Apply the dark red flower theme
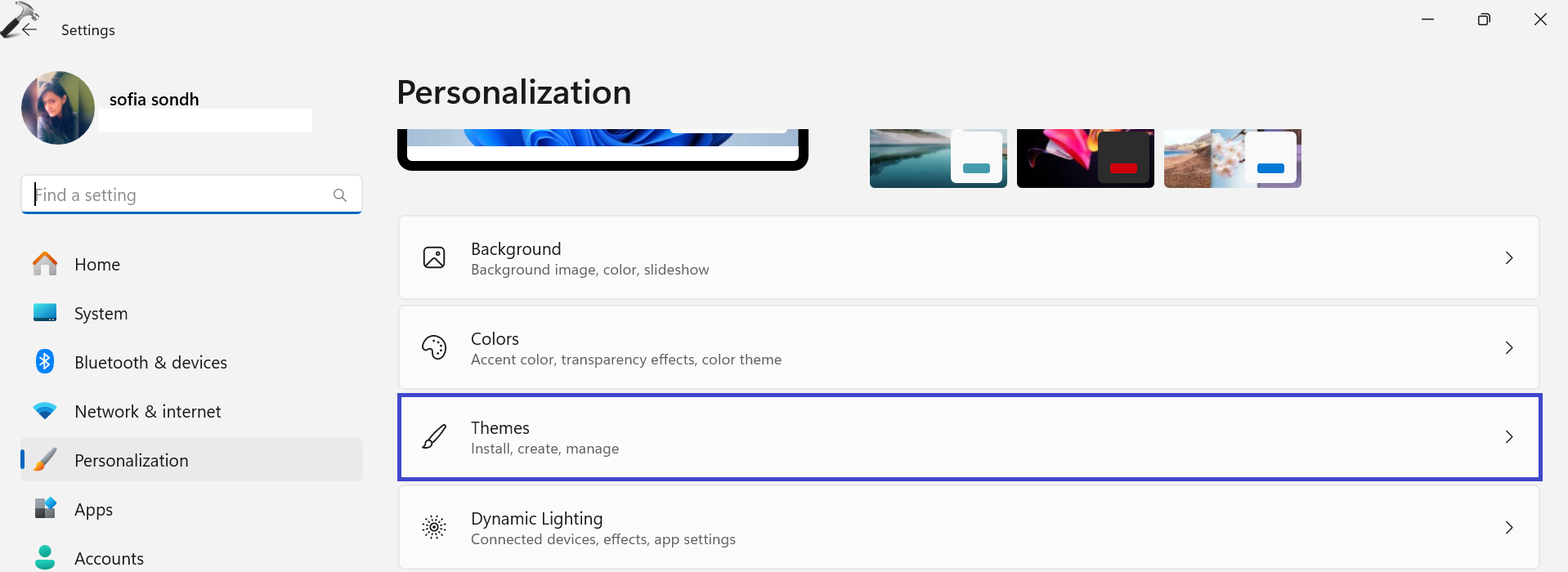 pos(1085,159)
